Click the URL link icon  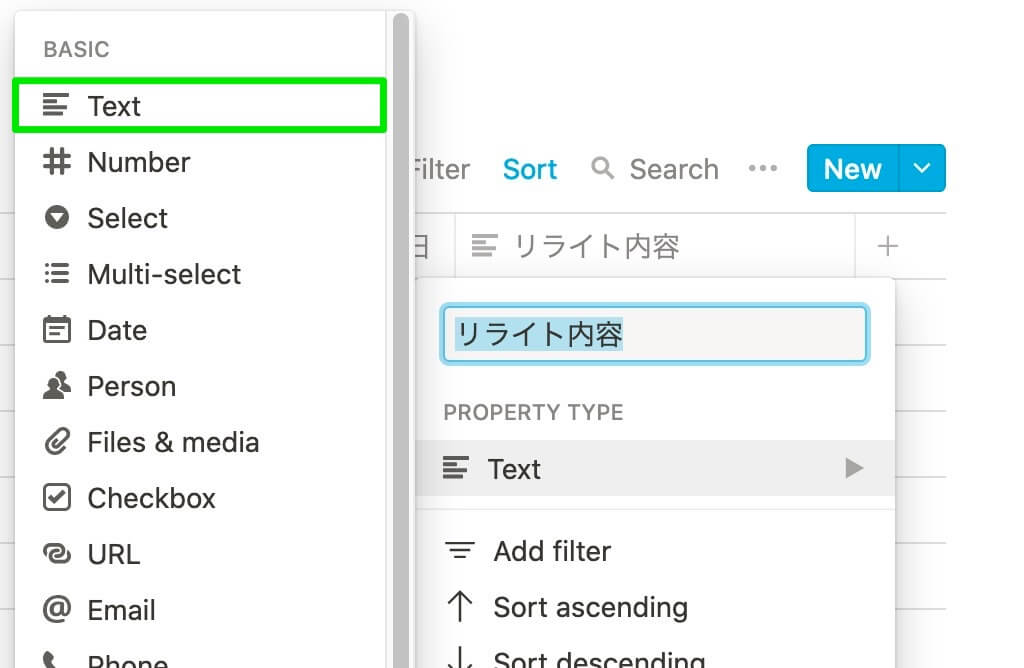57,554
